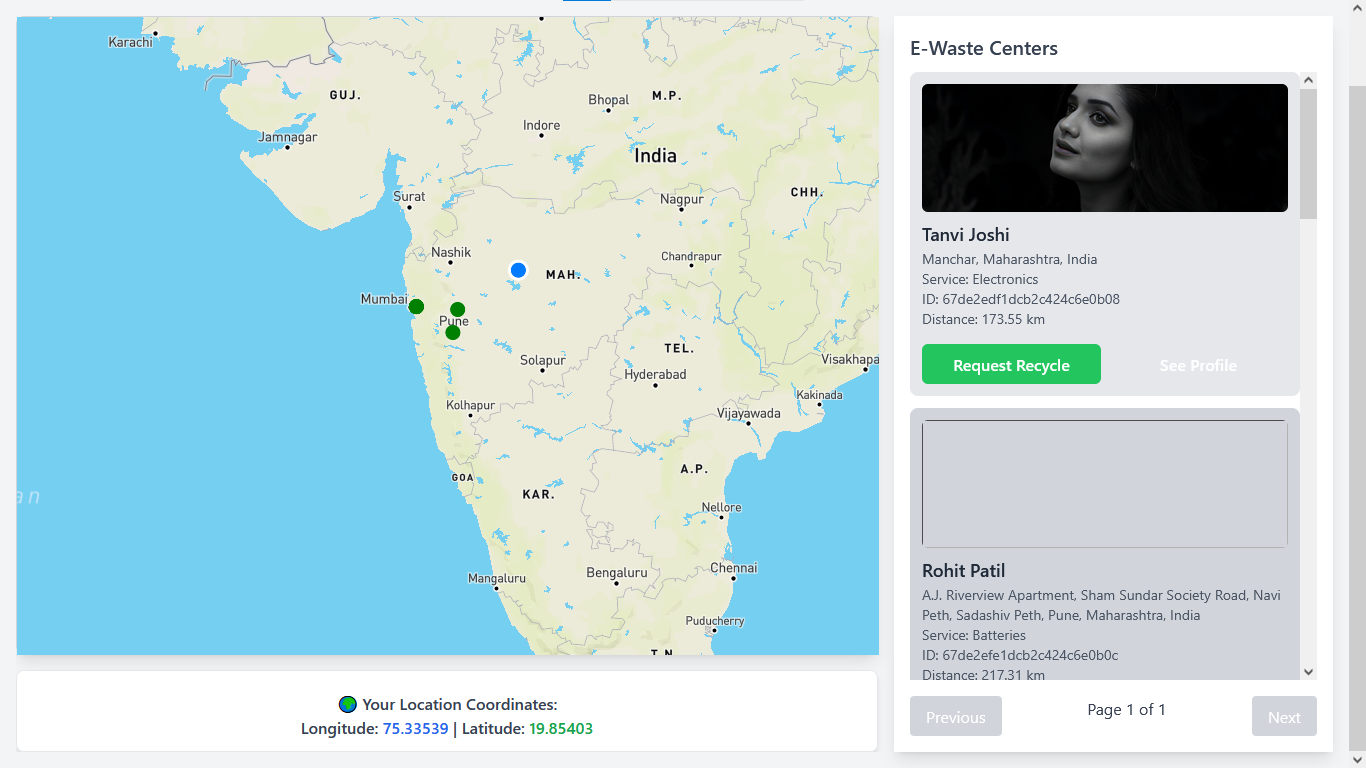Click the Previous pagination button
Image resolution: width=1366 pixels, height=768 pixels.
pyautogui.click(x=955, y=716)
